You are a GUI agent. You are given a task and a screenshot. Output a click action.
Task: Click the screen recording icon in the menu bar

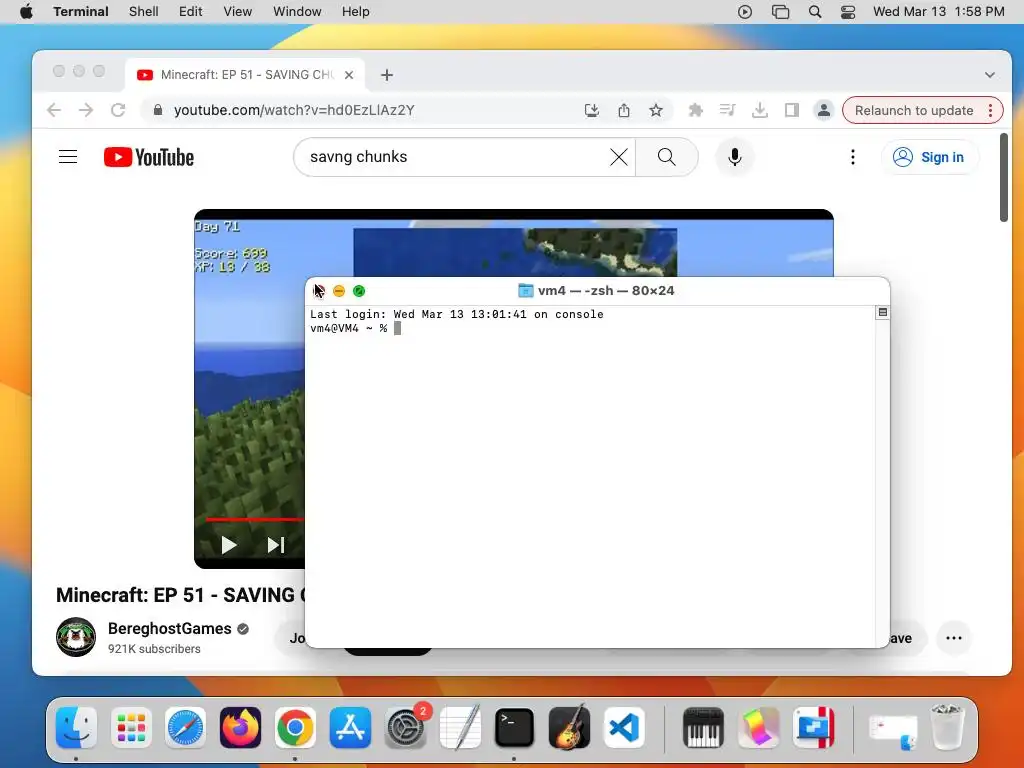coord(744,12)
